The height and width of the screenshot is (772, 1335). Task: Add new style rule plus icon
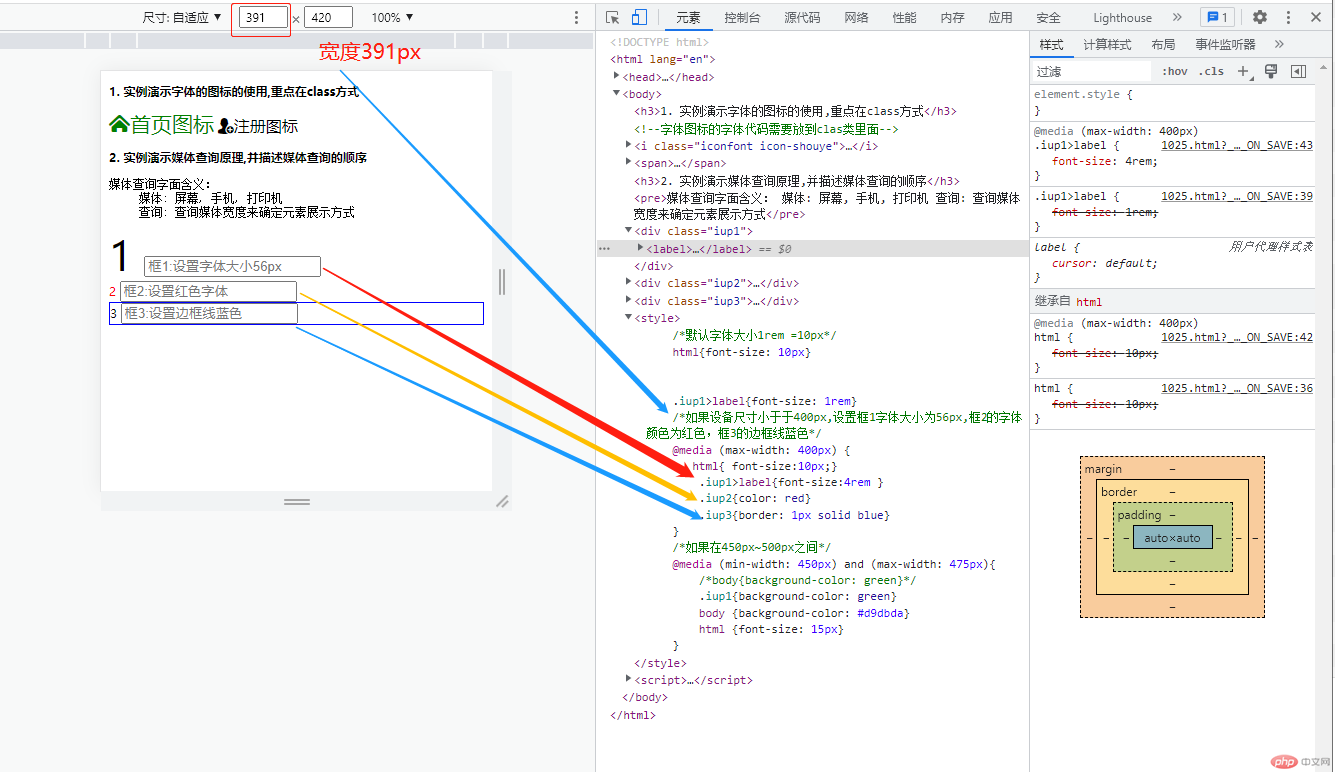click(1243, 71)
